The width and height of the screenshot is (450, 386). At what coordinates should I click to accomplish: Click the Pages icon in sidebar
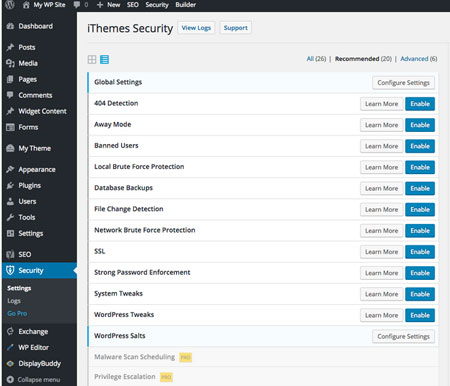click(10, 79)
